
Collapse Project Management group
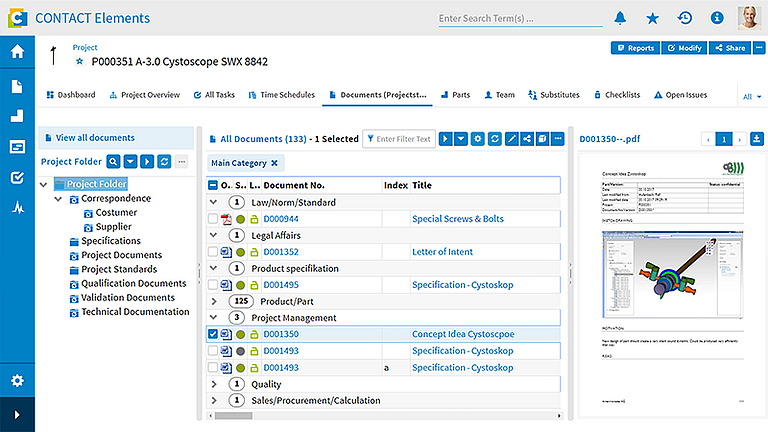(x=214, y=318)
